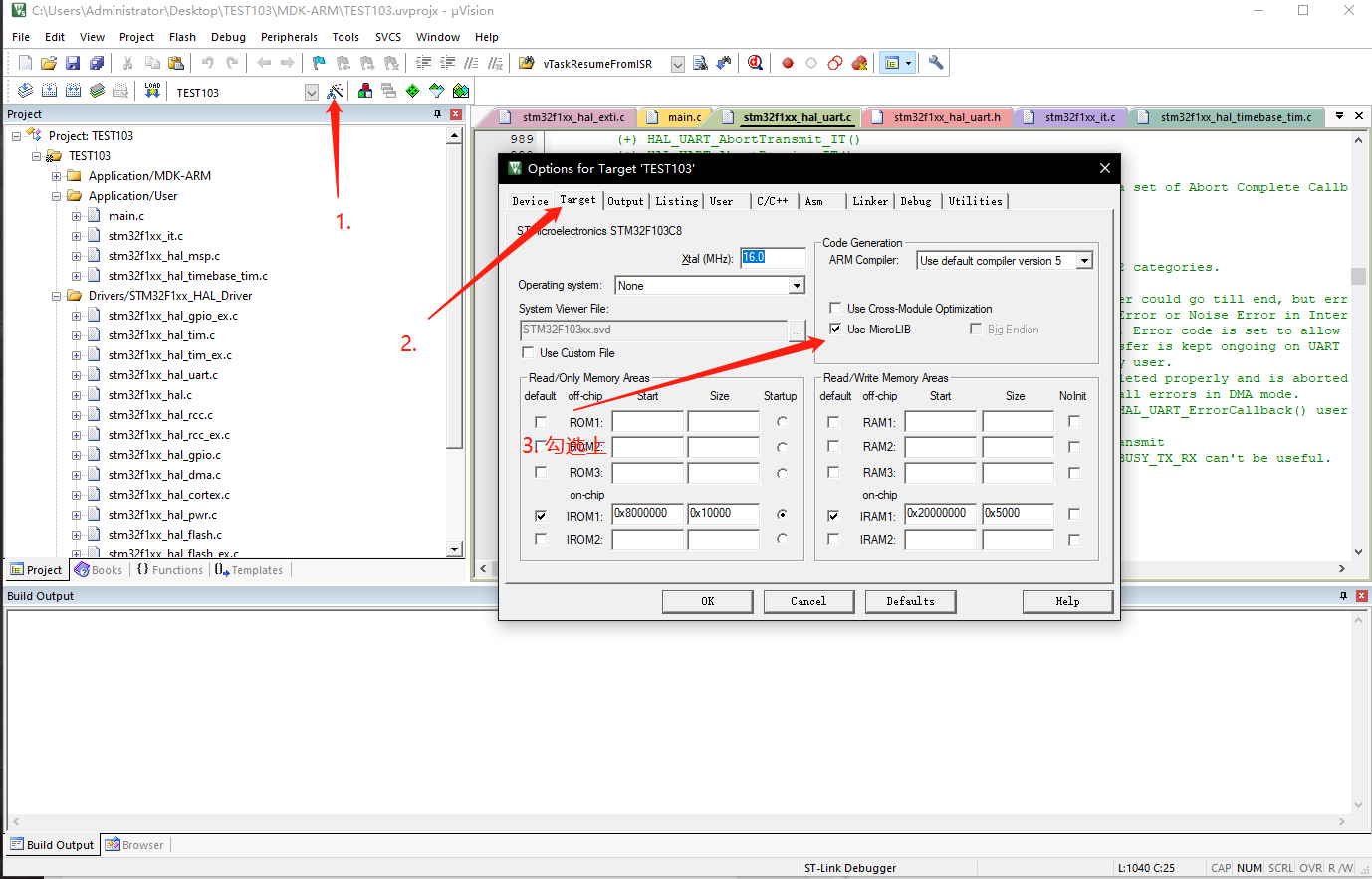Toggle the Use MicroLIB checkbox
Viewport: 1372px width, 879px height.
[x=835, y=329]
